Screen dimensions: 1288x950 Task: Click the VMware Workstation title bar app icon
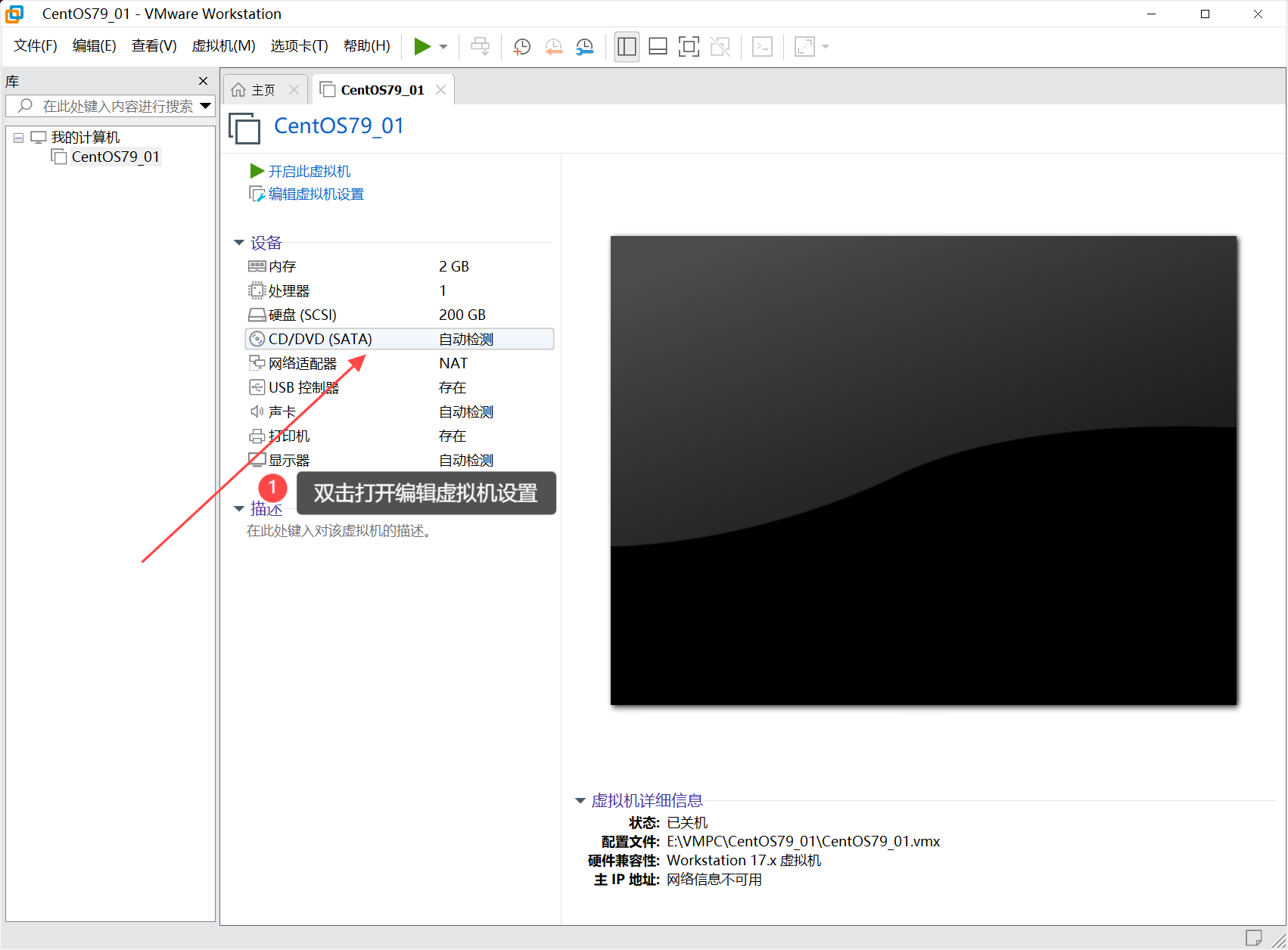tap(14, 14)
